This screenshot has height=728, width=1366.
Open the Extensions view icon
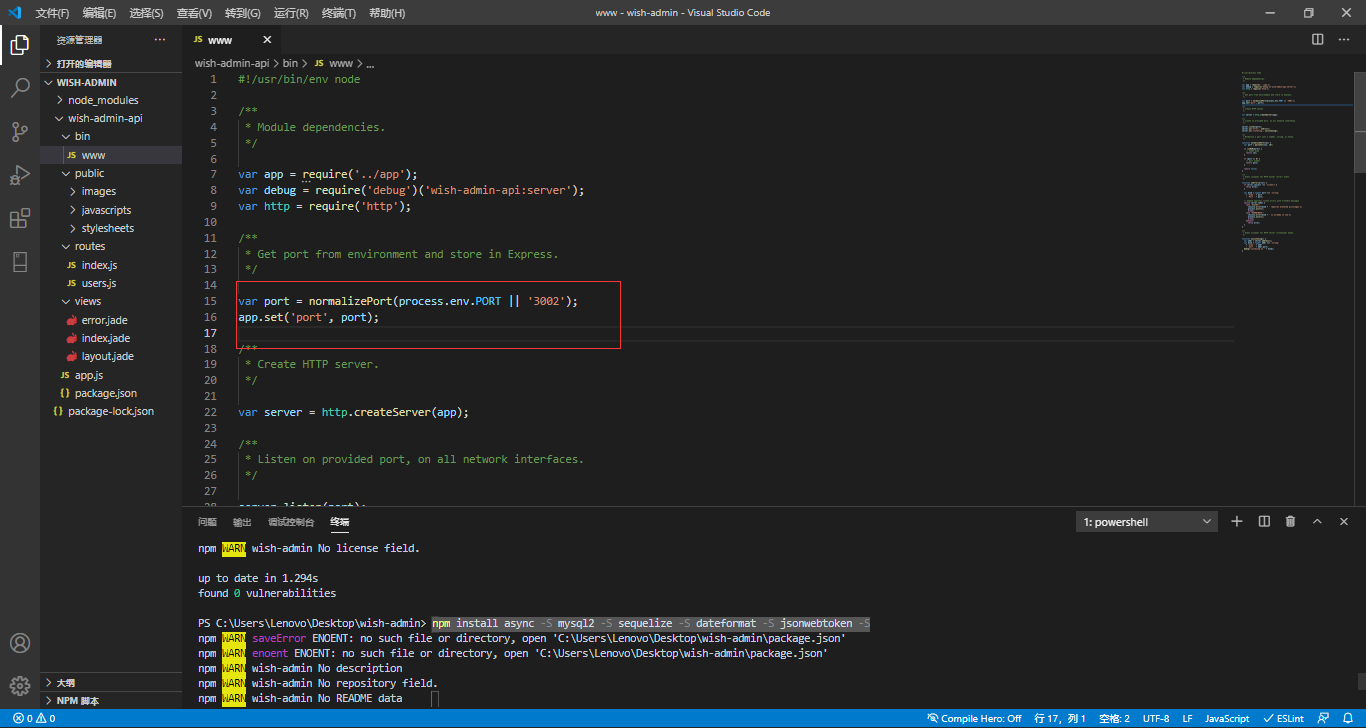click(19, 219)
